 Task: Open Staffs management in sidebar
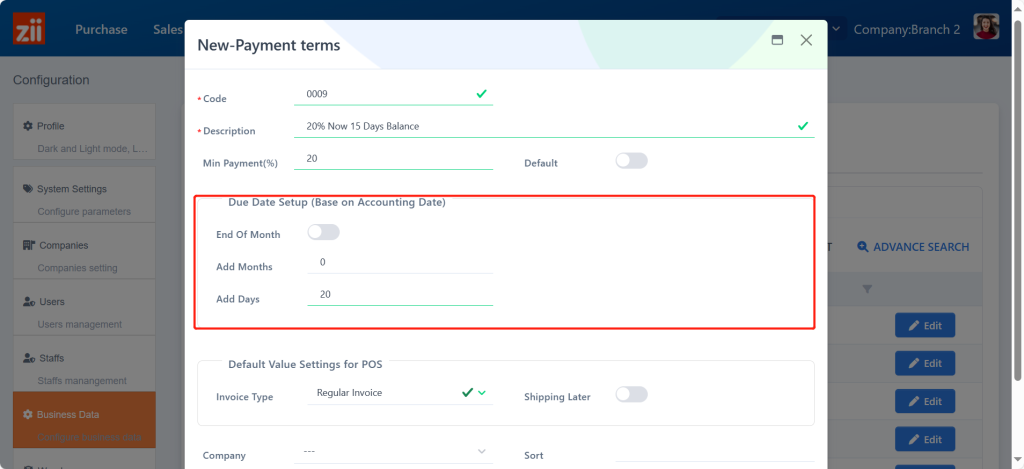[x=85, y=368]
